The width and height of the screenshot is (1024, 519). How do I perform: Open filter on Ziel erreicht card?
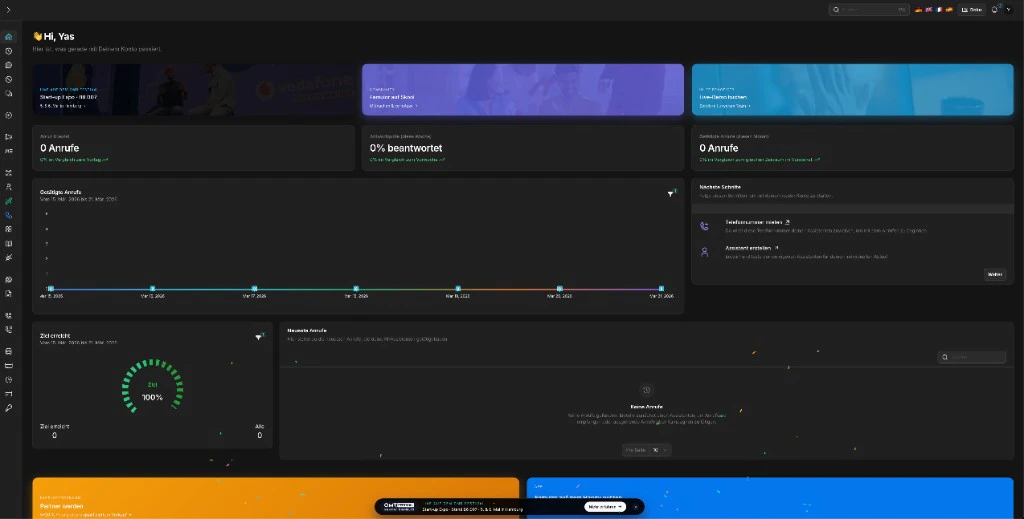pyautogui.click(x=259, y=338)
